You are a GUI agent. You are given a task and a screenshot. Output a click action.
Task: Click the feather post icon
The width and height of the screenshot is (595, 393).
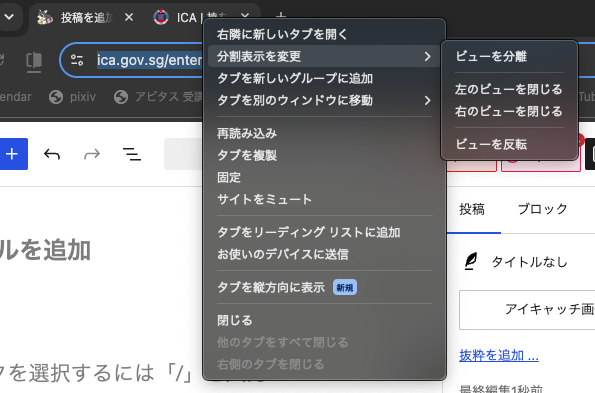(471, 262)
